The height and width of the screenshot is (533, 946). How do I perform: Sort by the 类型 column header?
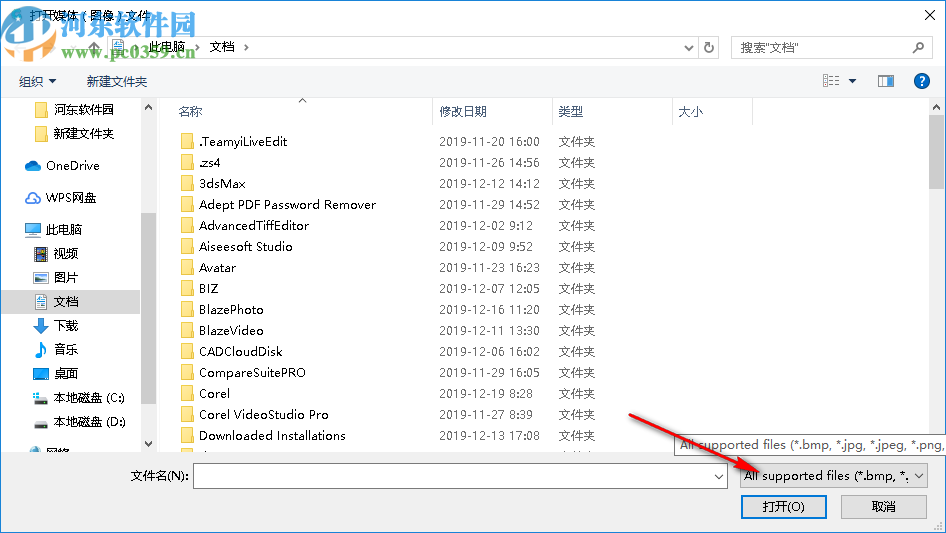tap(570, 112)
